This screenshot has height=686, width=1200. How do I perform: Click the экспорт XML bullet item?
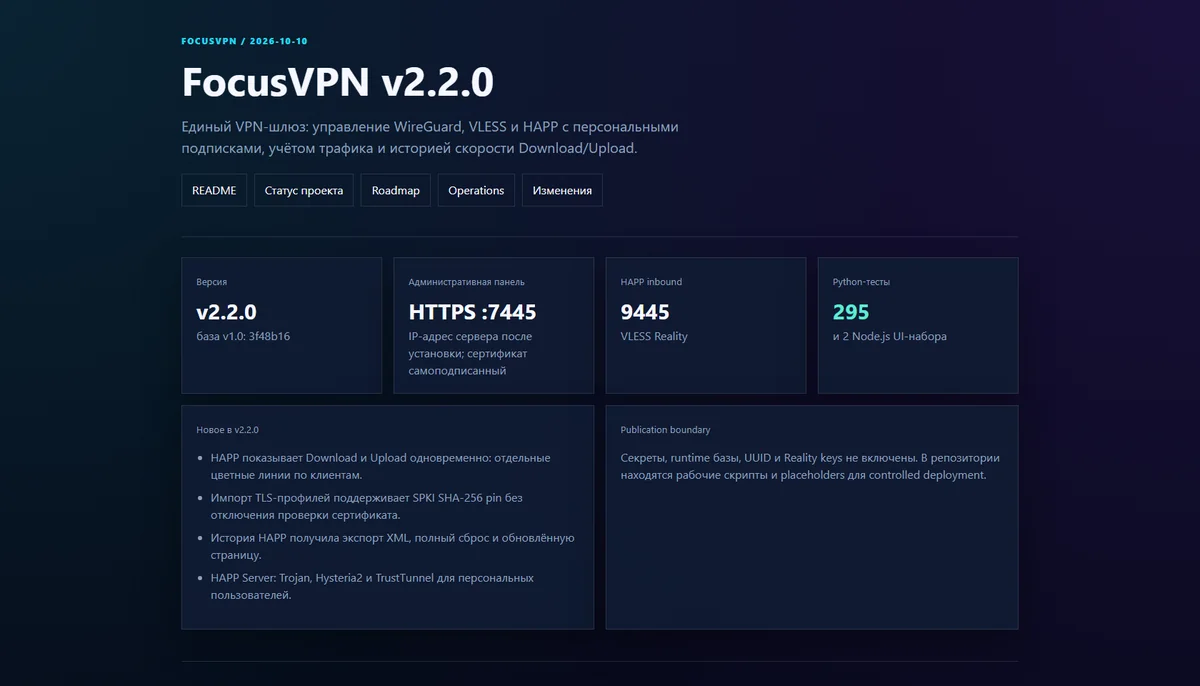click(x=392, y=546)
